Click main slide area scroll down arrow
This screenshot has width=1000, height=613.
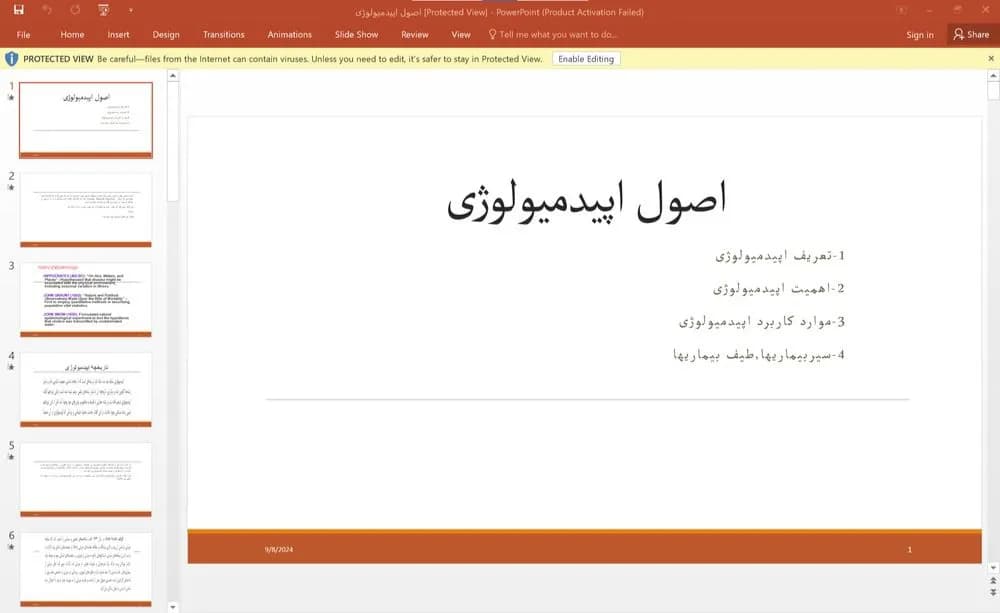(x=993, y=568)
